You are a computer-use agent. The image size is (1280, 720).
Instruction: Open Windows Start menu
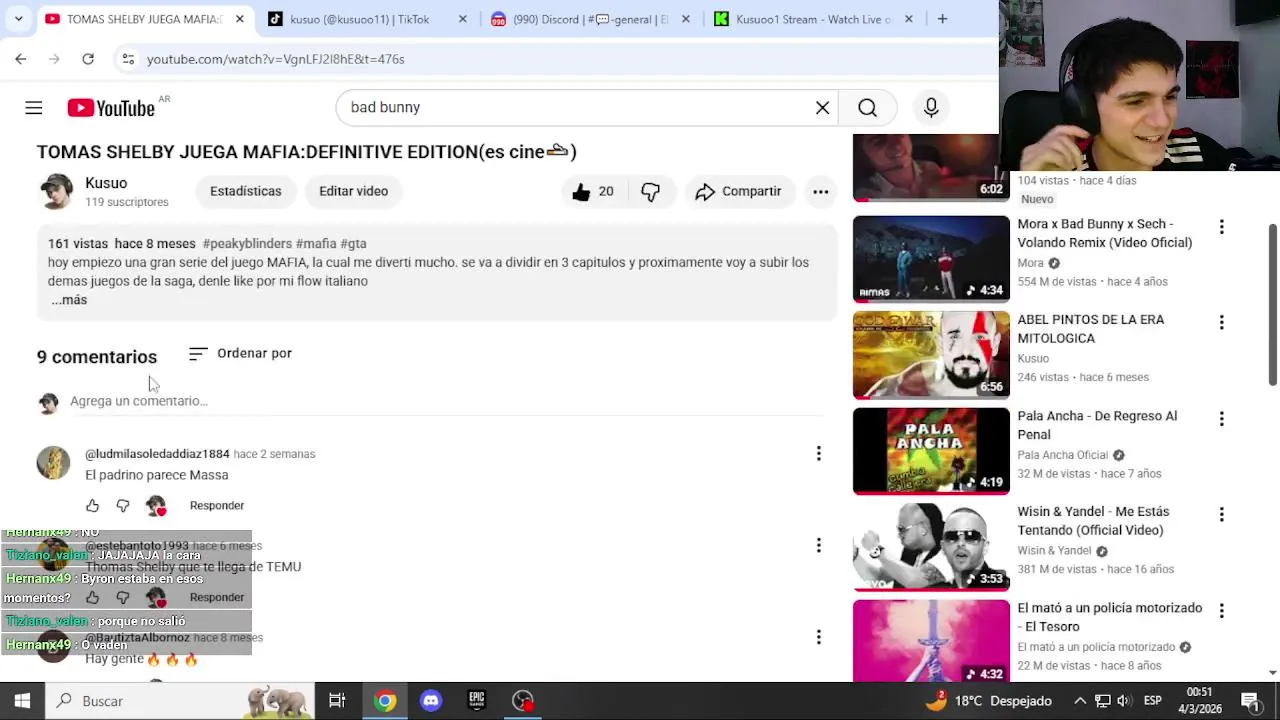[22, 701]
